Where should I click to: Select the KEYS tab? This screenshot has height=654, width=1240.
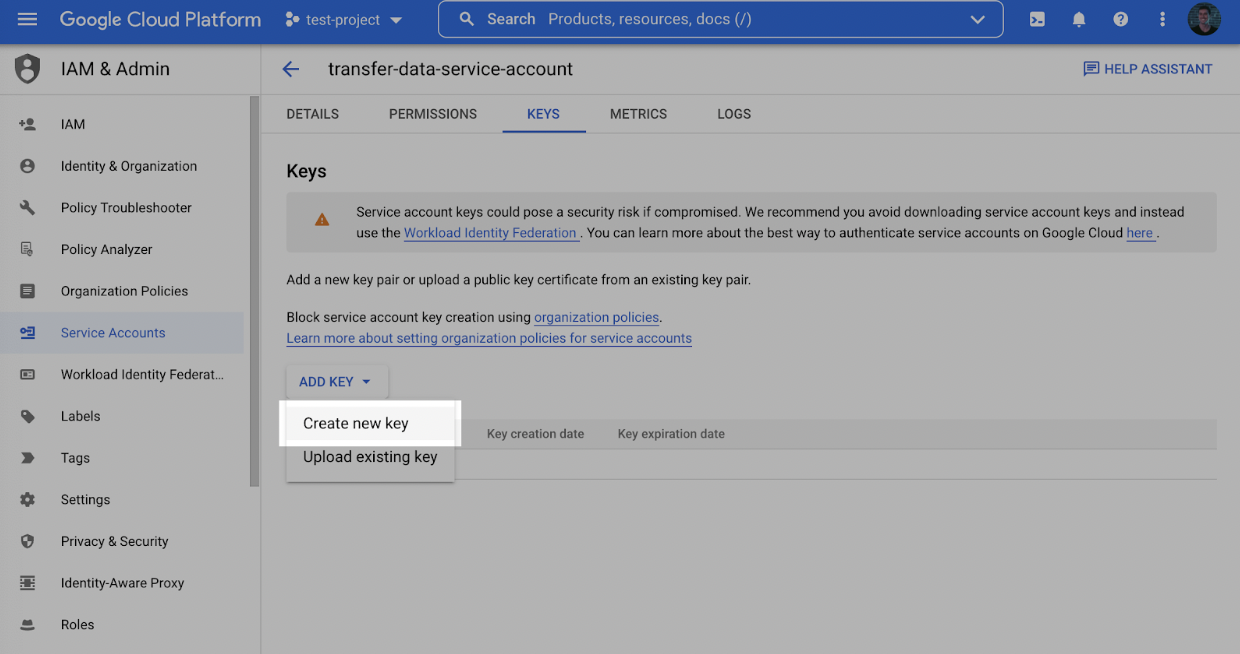pos(544,114)
